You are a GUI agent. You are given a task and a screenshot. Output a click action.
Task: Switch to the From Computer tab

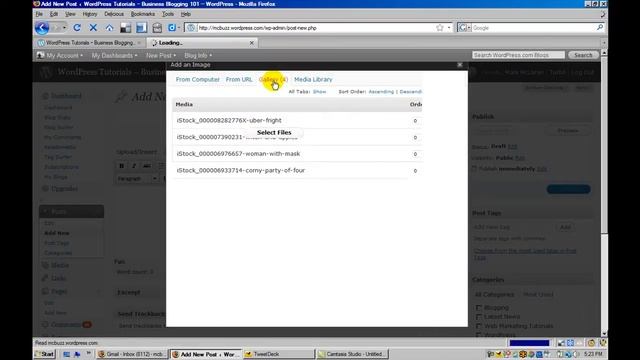click(198, 80)
